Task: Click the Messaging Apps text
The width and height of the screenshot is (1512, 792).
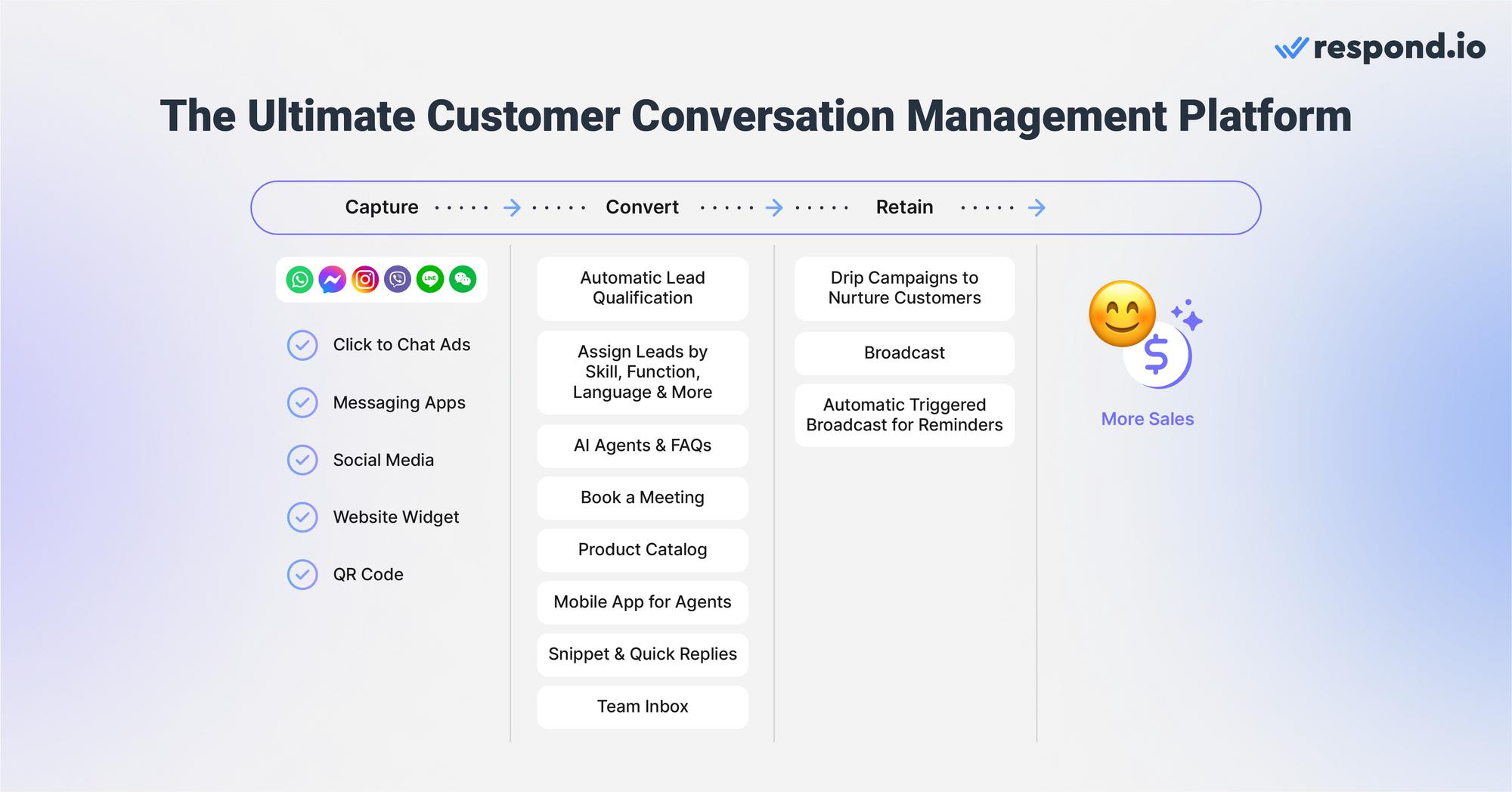Action: point(399,403)
